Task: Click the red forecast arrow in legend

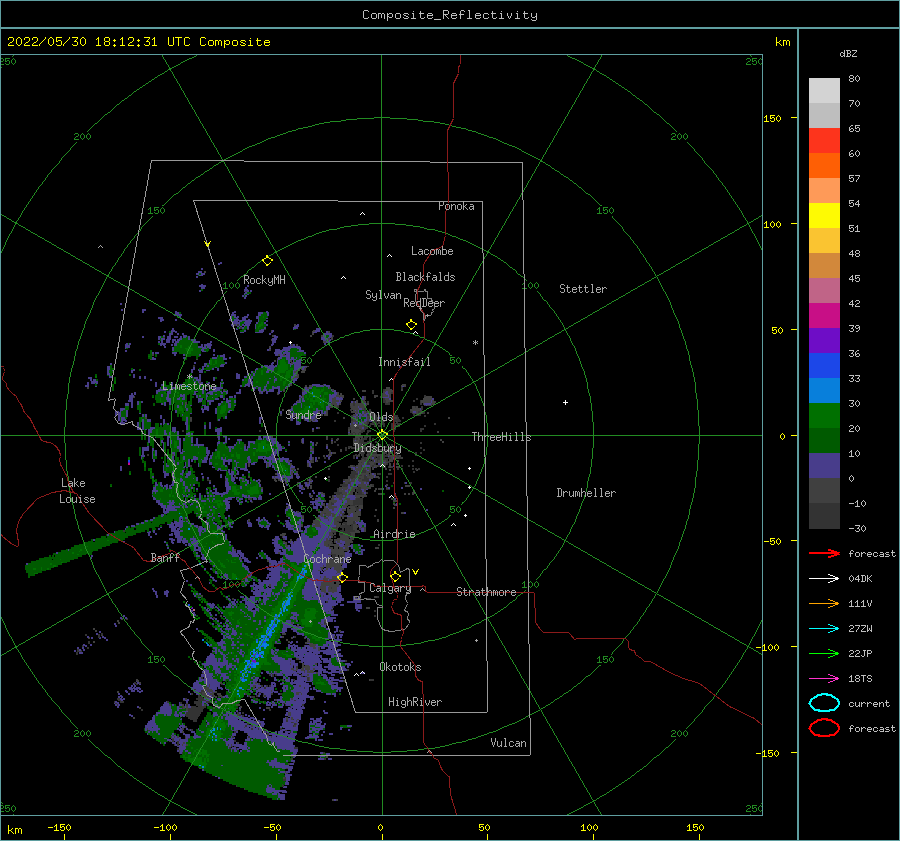Action: coord(824,553)
